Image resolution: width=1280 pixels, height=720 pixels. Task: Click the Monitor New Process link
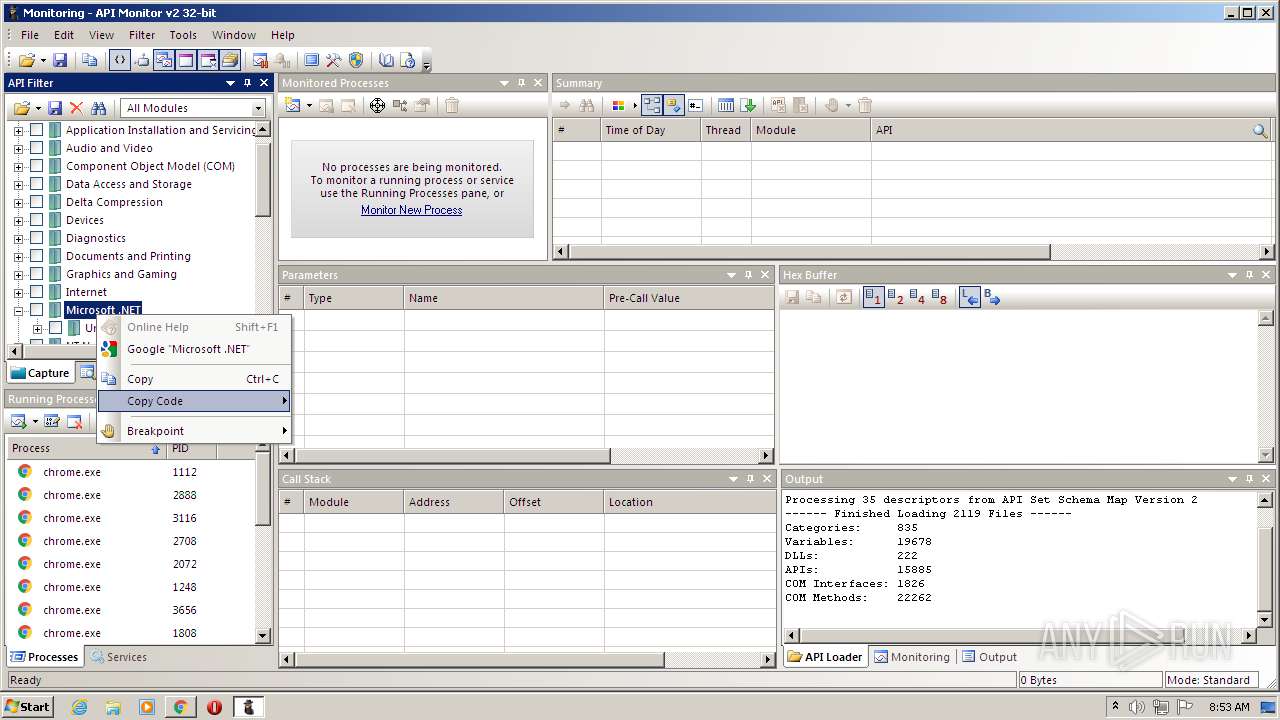pos(411,210)
